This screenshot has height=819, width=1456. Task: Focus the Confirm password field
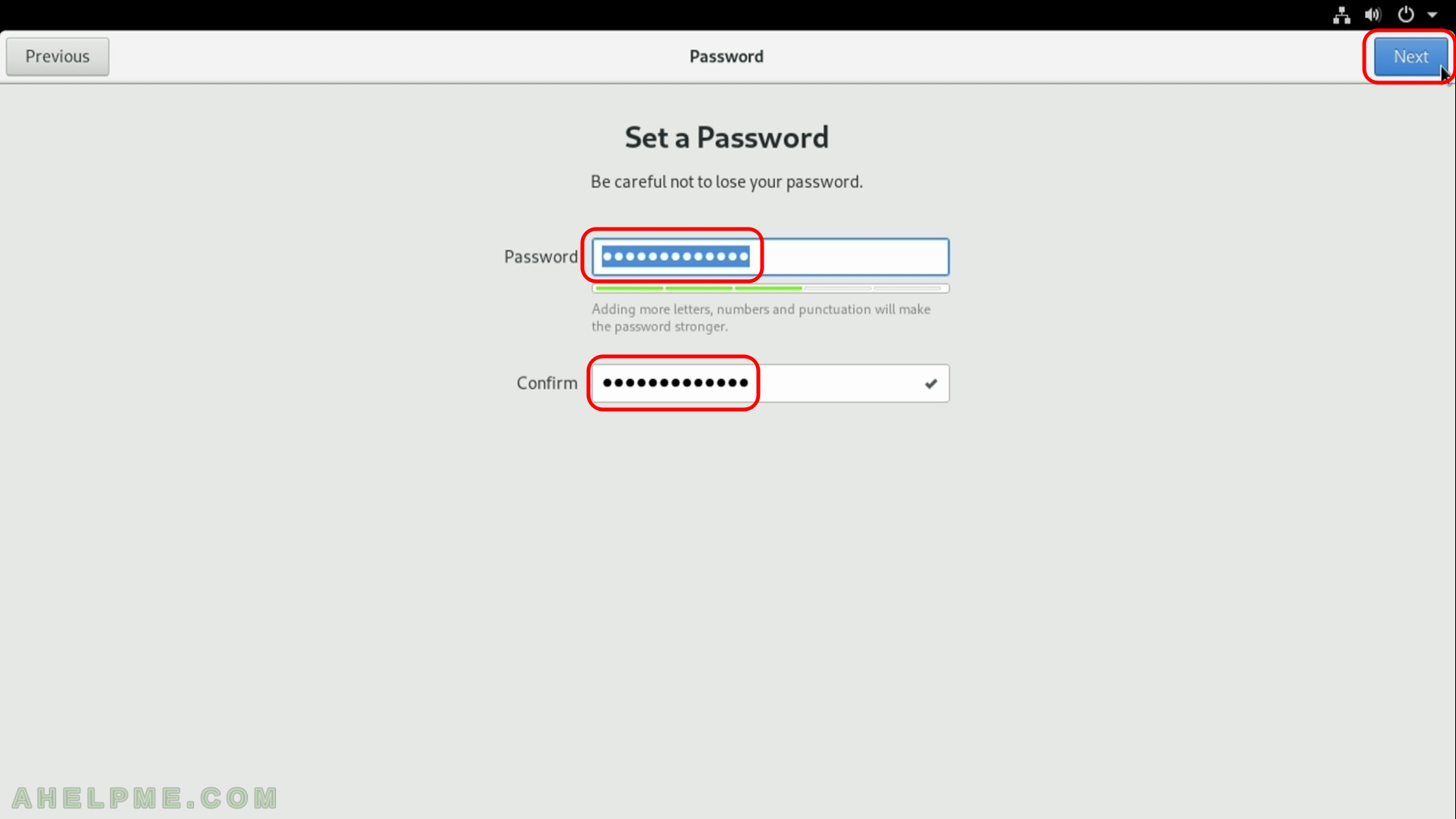[x=770, y=384]
